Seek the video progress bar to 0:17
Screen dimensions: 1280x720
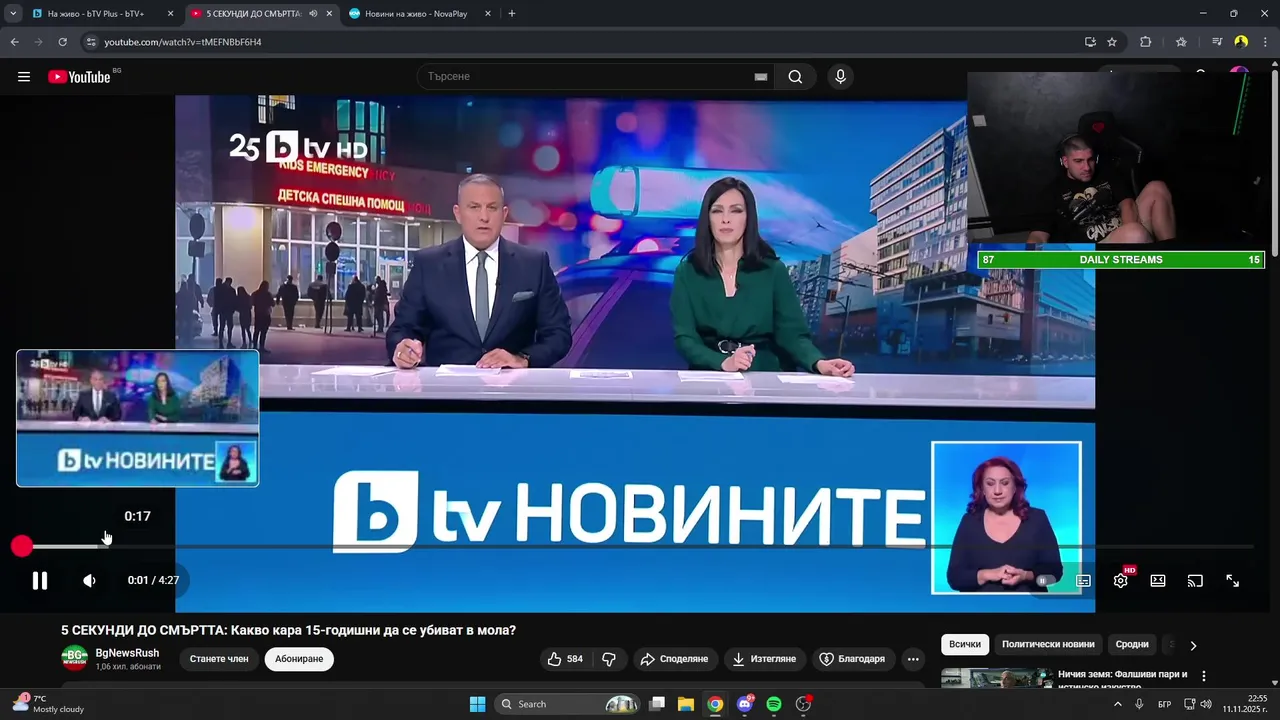(x=105, y=546)
